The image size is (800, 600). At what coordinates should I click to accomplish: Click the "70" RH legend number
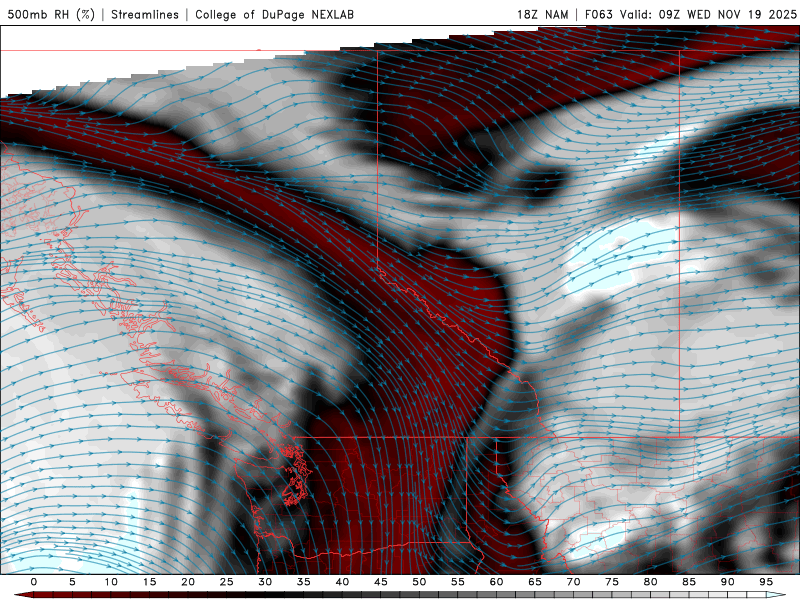[573, 582]
